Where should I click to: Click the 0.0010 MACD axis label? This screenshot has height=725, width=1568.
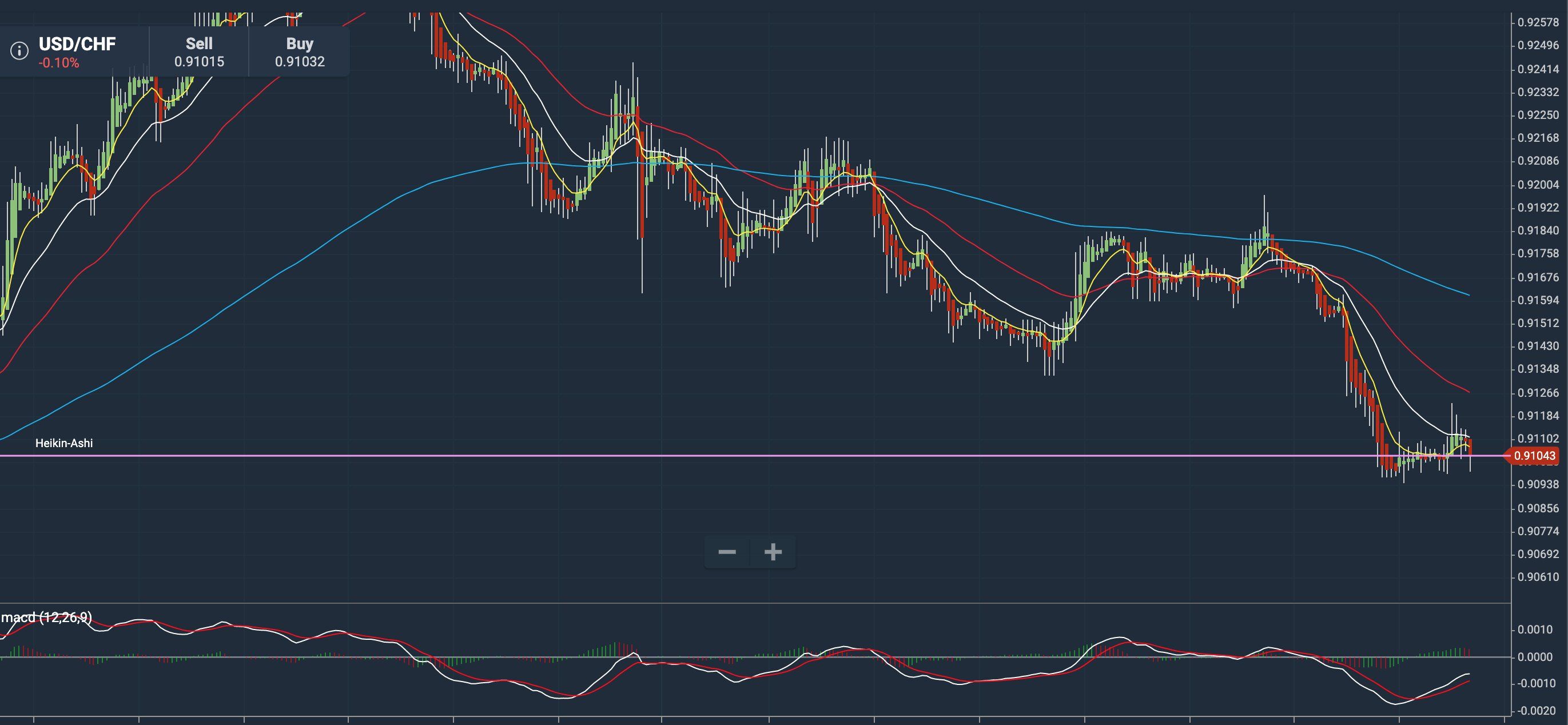(x=1534, y=630)
